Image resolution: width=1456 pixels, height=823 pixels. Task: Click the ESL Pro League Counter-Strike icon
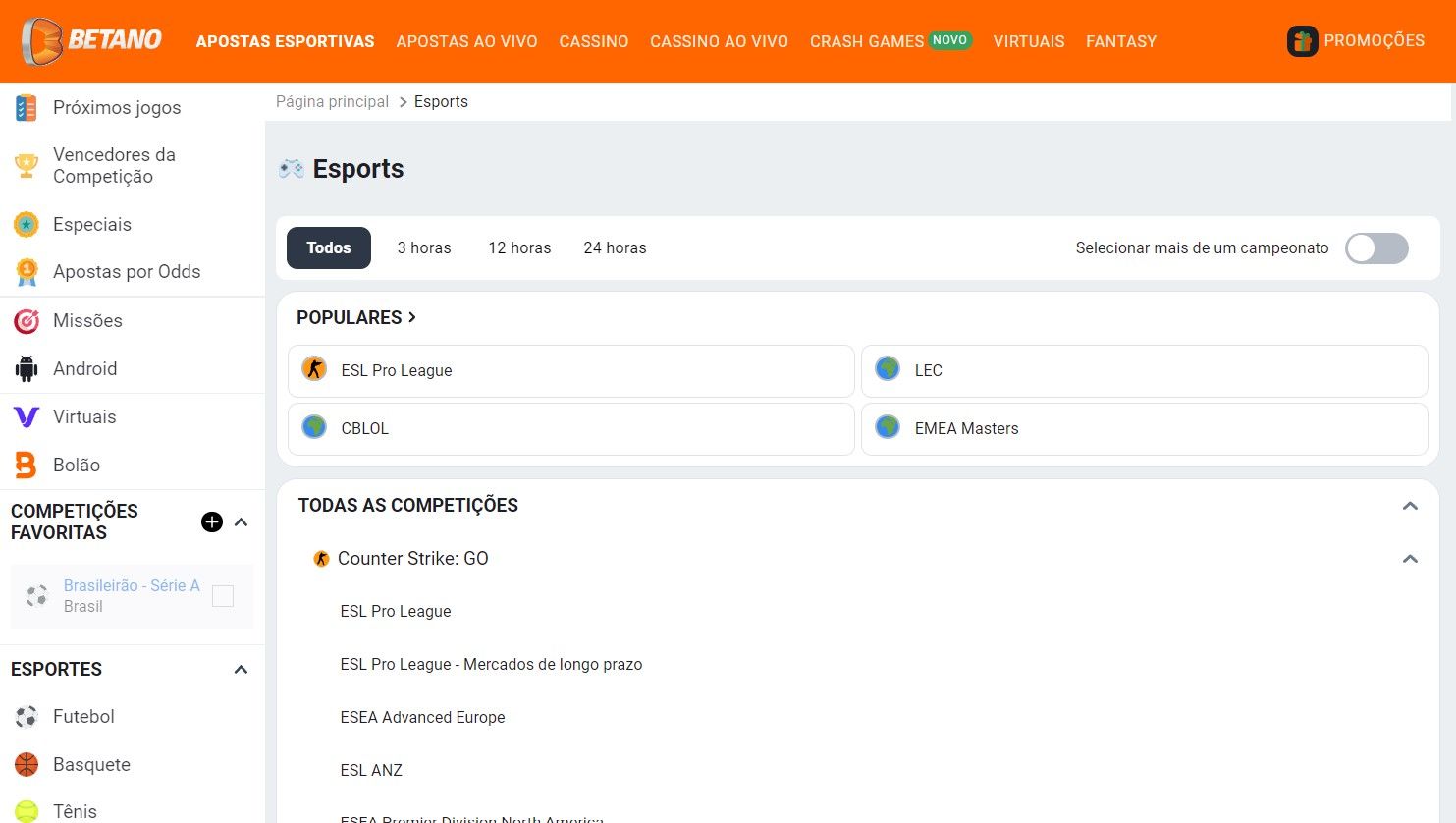click(314, 369)
